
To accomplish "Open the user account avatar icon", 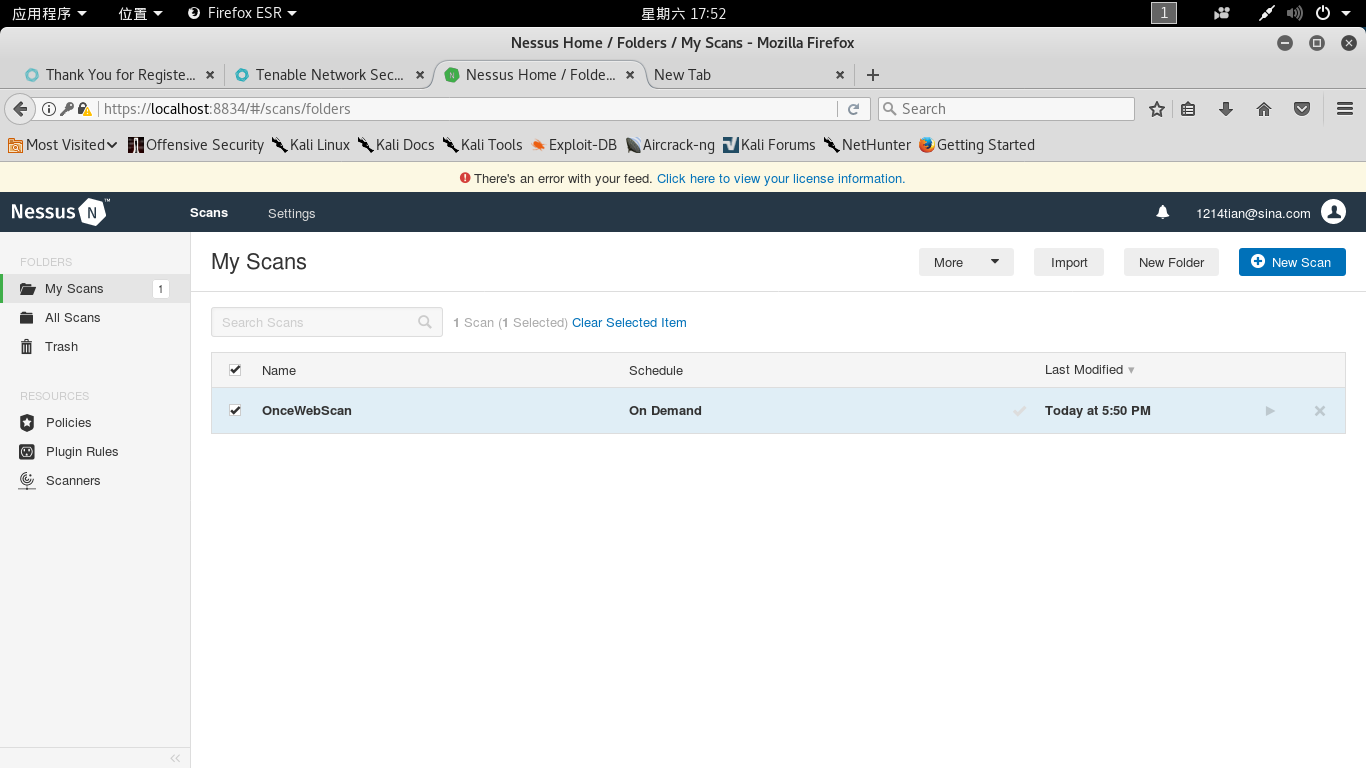I will point(1333,212).
